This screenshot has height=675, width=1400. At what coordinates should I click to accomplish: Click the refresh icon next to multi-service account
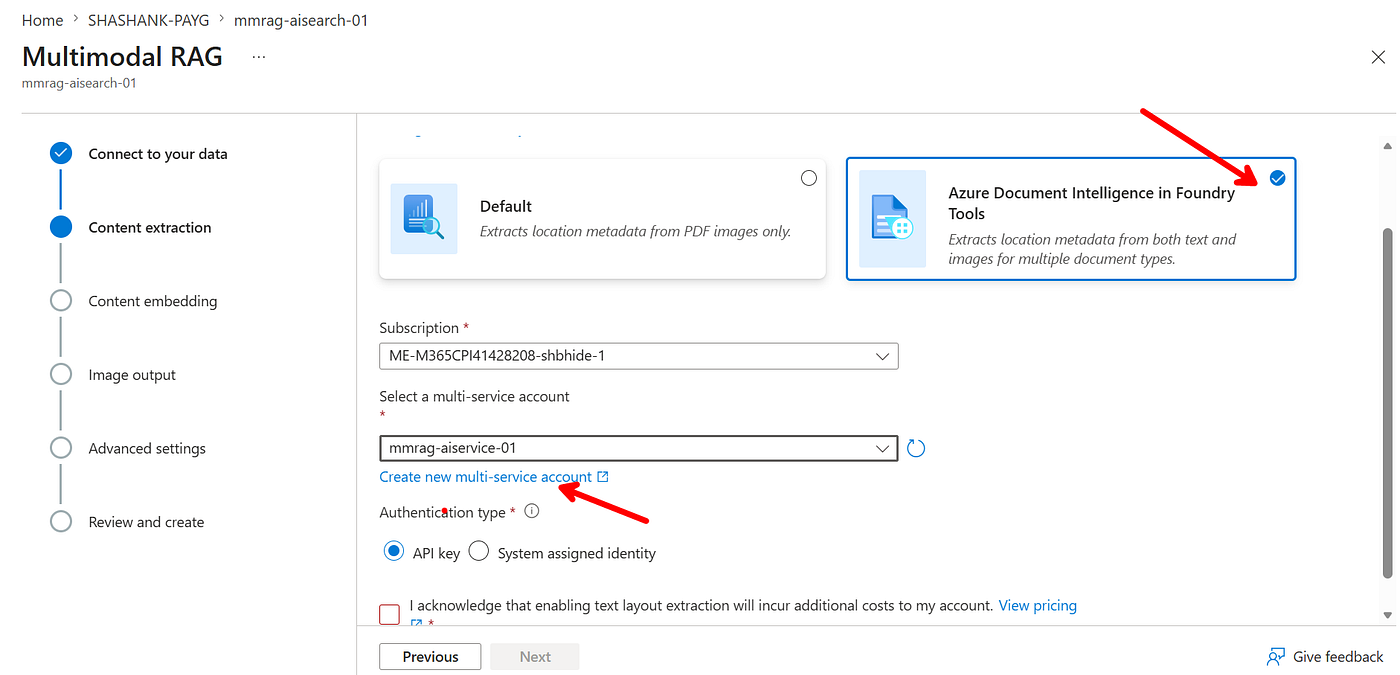tap(916, 448)
